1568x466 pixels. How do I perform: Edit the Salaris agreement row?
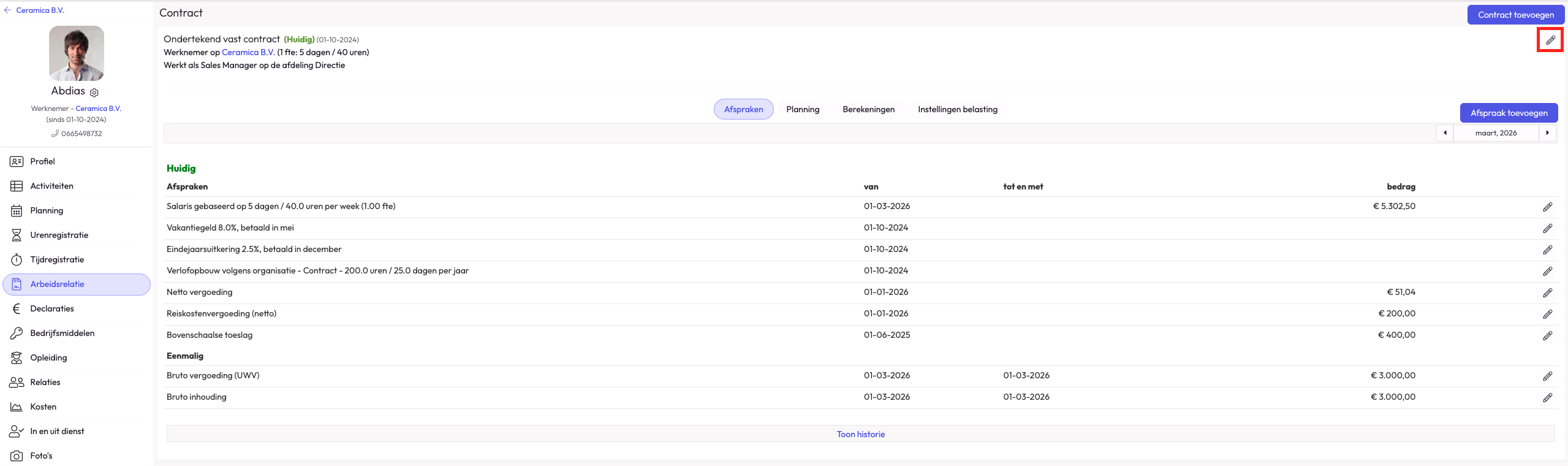click(1547, 207)
